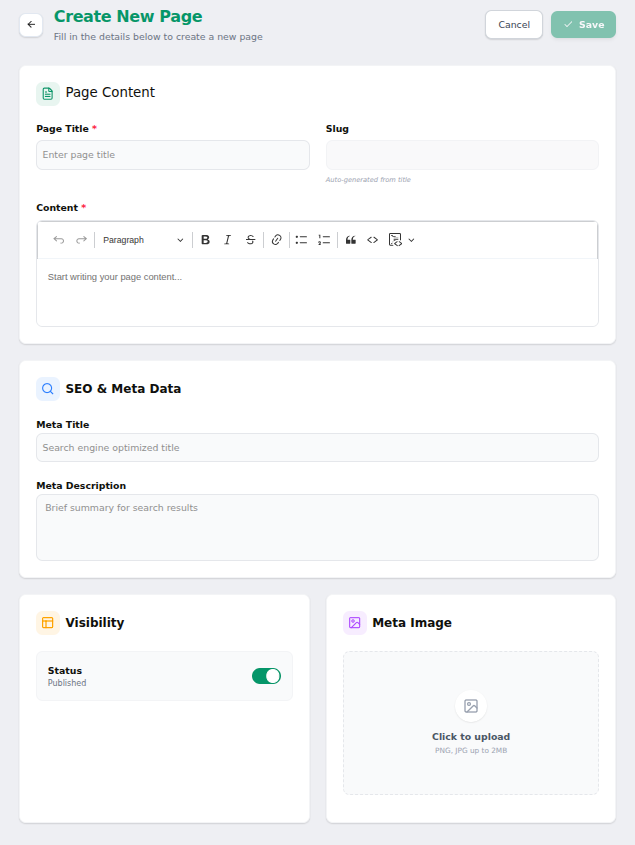Image resolution: width=635 pixels, height=845 pixels.
Task: Go back using the arrow button
Action: 31,25
